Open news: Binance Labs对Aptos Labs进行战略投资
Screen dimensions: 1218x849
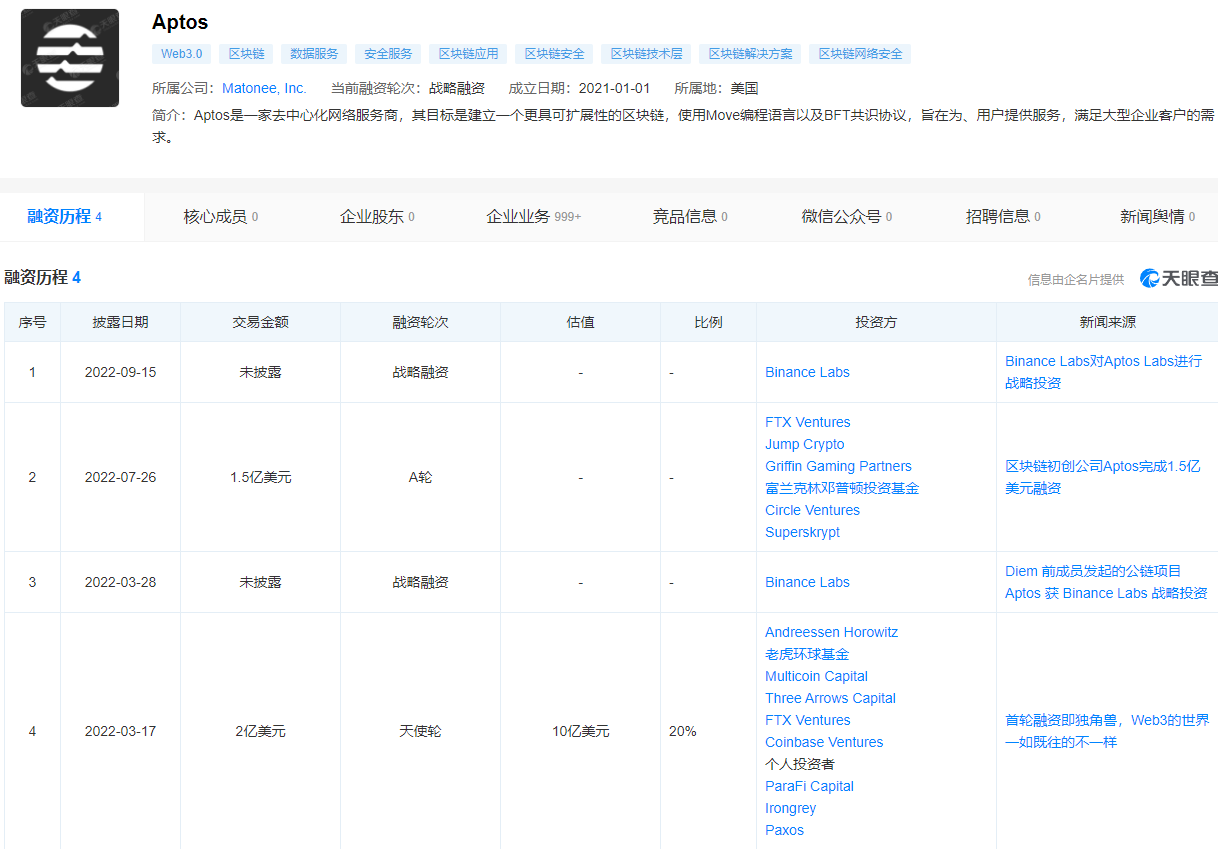[x=1103, y=372]
